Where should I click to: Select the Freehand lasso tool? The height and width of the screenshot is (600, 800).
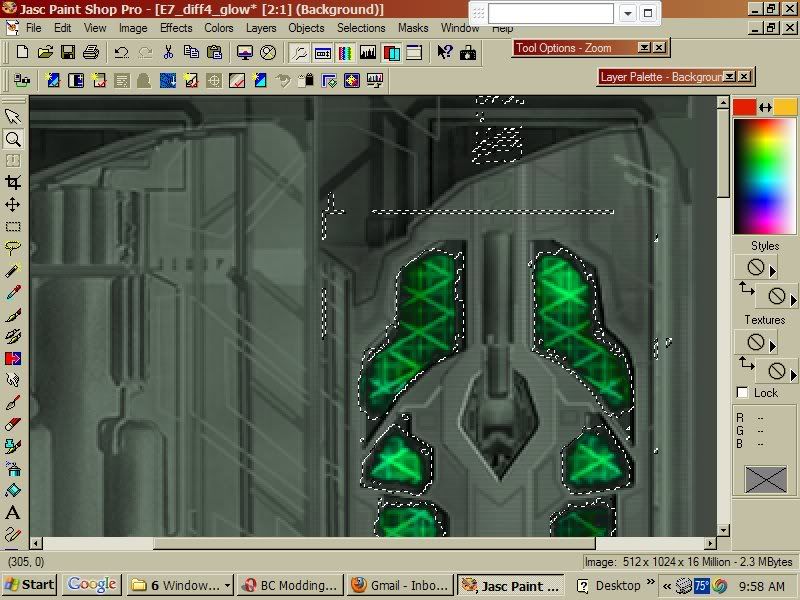[x=13, y=248]
